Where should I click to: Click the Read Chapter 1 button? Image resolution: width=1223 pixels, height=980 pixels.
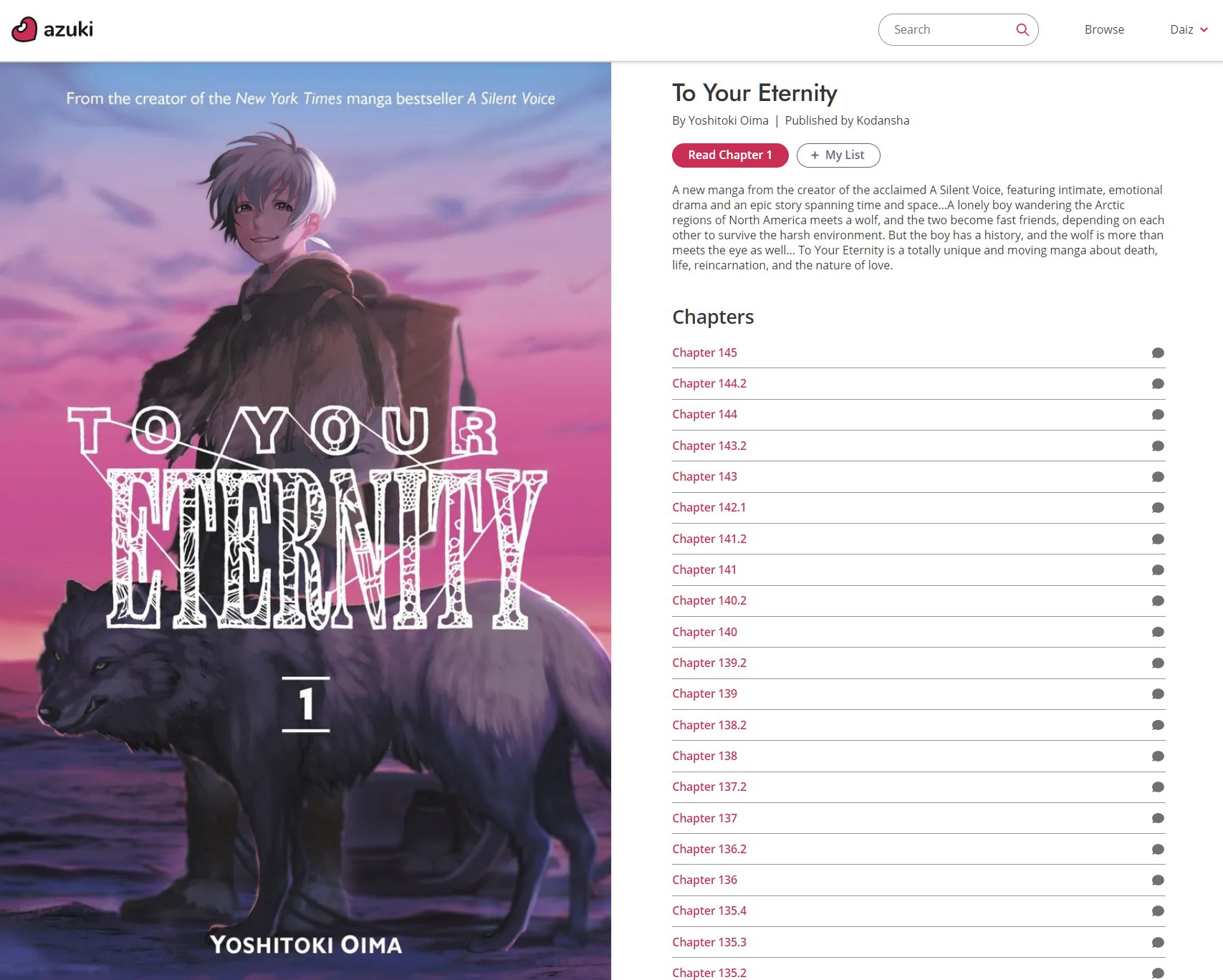click(x=730, y=155)
